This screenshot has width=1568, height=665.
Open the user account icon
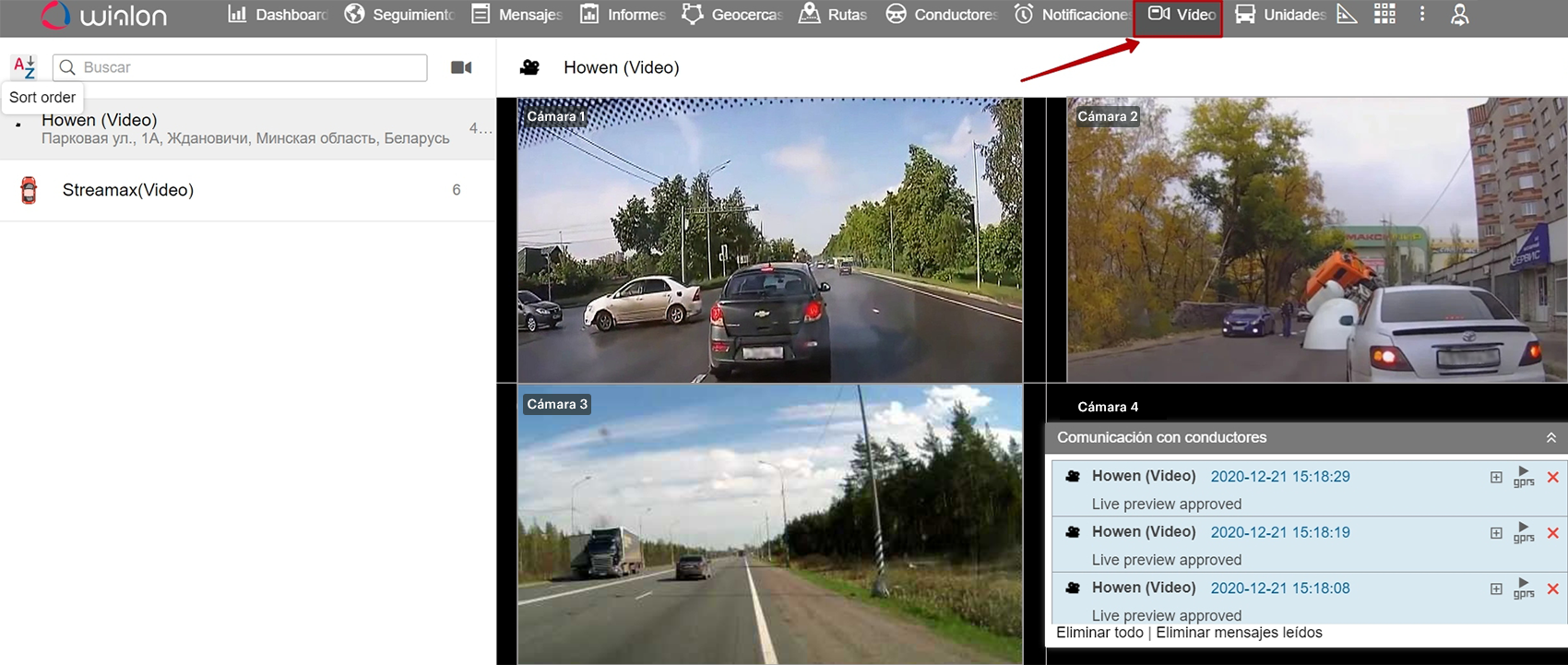(1459, 15)
